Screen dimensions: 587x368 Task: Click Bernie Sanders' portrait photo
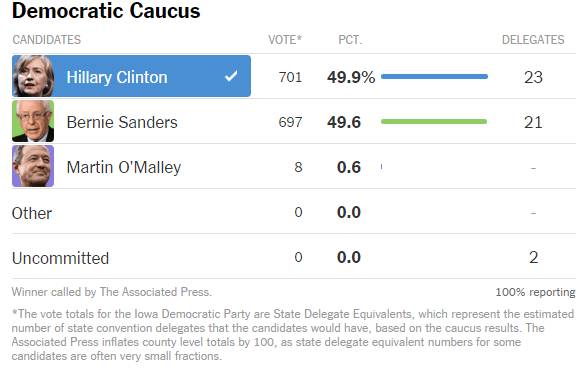coord(33,121)
